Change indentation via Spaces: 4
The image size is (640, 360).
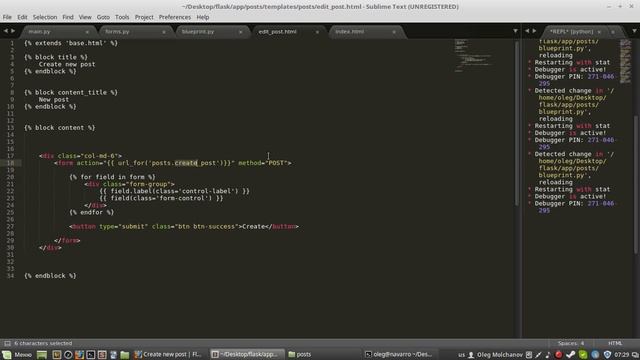(571, 343)
